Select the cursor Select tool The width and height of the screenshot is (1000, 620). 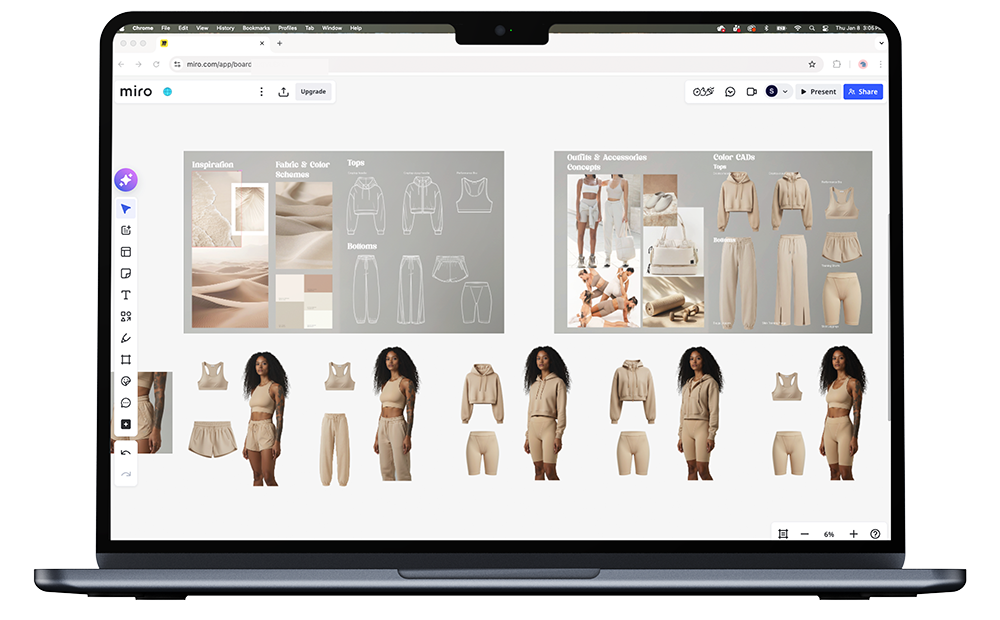click(x=126, y=209)
